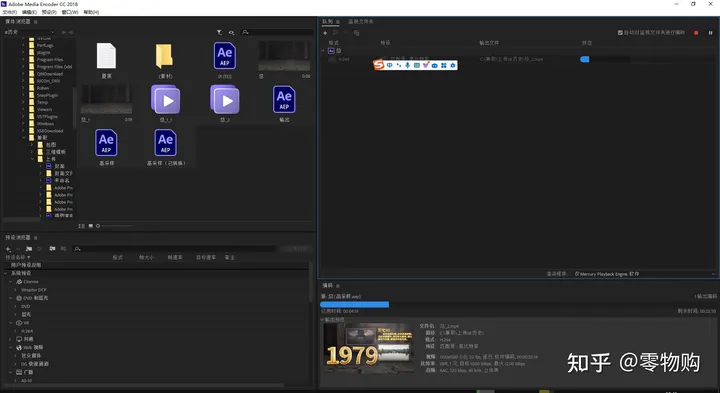Image resolution: width=720 pixels, height=393 pixels.
Task: Click the add source plus icon in the queue
Action: coord(325,33)
